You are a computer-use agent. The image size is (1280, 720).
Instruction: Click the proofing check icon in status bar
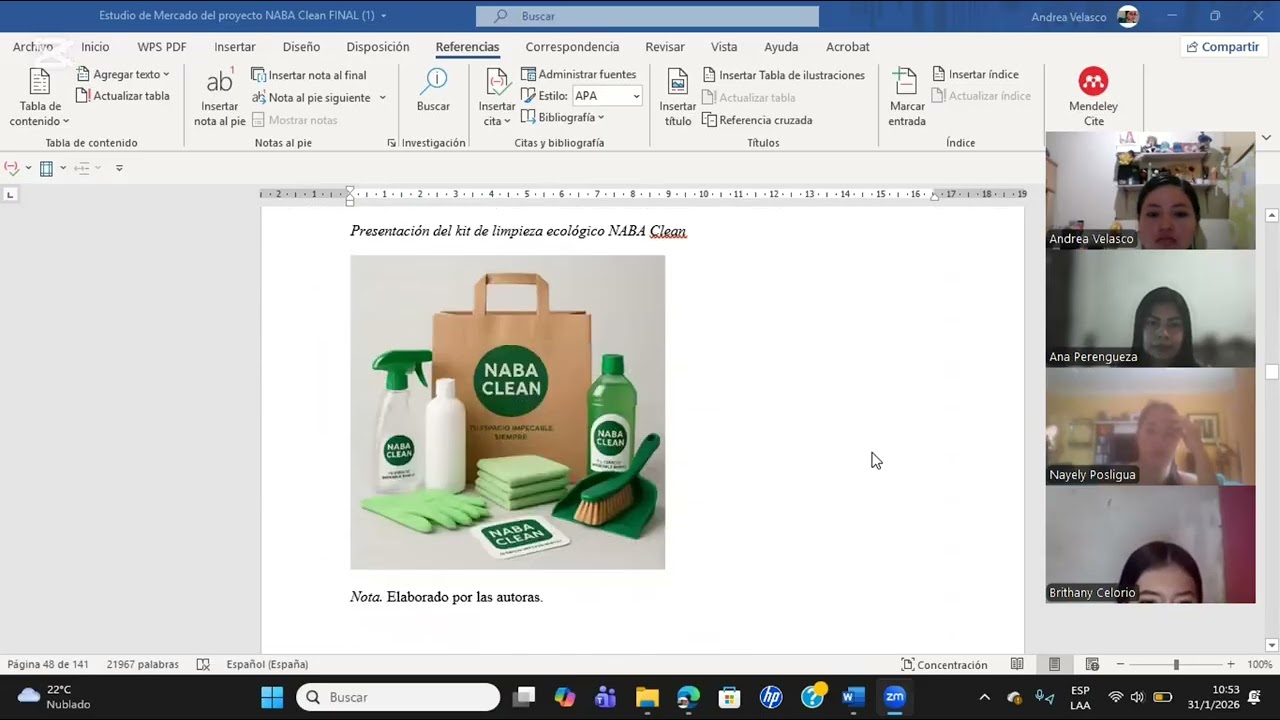203,664
